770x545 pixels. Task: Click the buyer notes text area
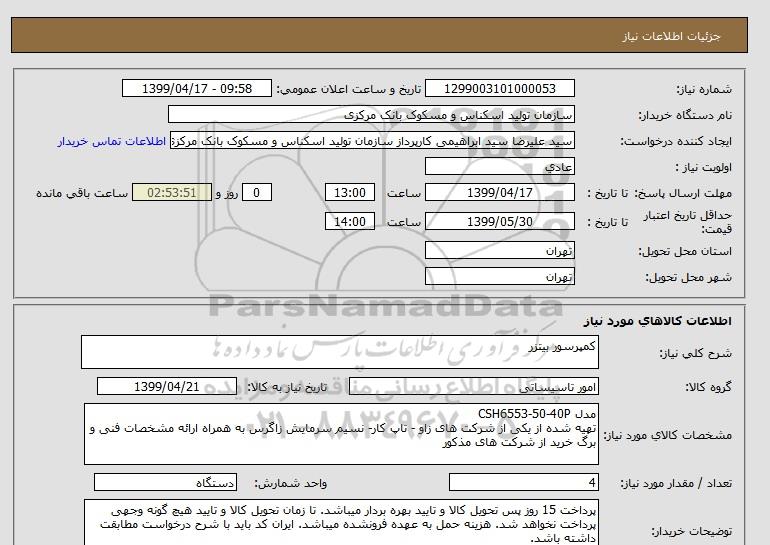(x=341, y=523)
